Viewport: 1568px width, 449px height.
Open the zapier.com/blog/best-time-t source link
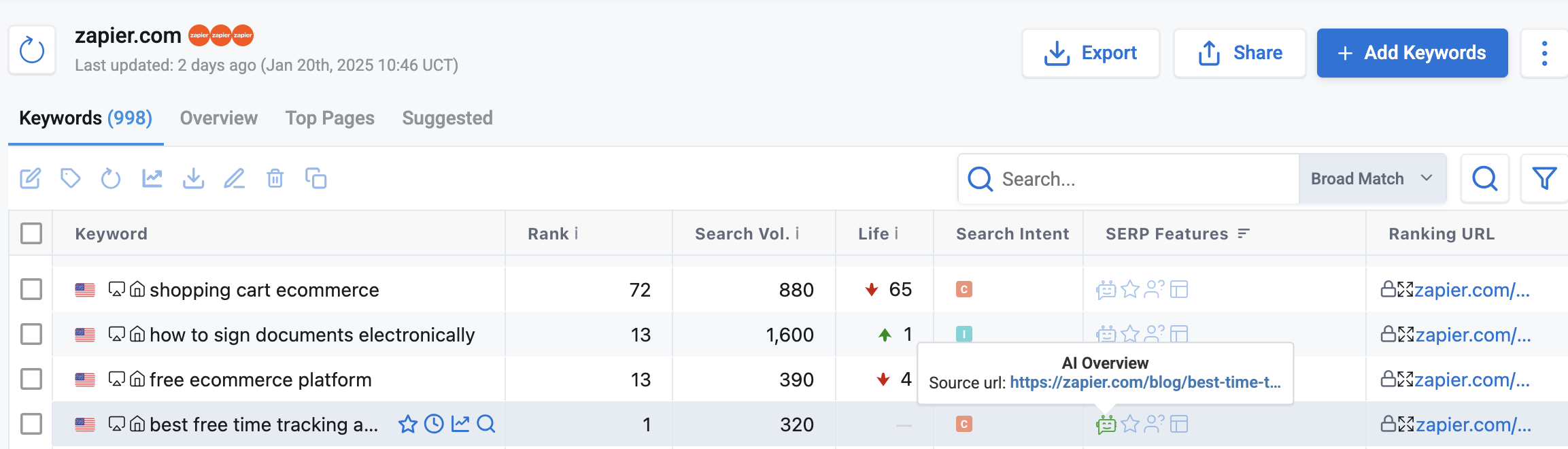(x=1146, y=382)
